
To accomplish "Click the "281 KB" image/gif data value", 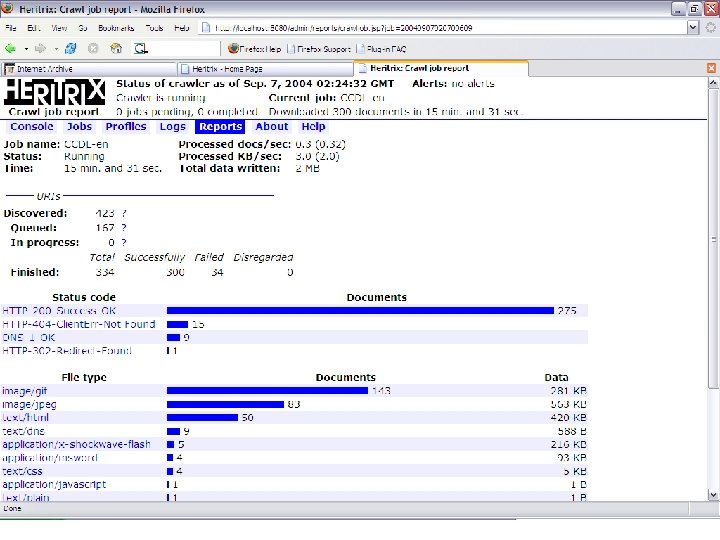I will pos(568,391).
